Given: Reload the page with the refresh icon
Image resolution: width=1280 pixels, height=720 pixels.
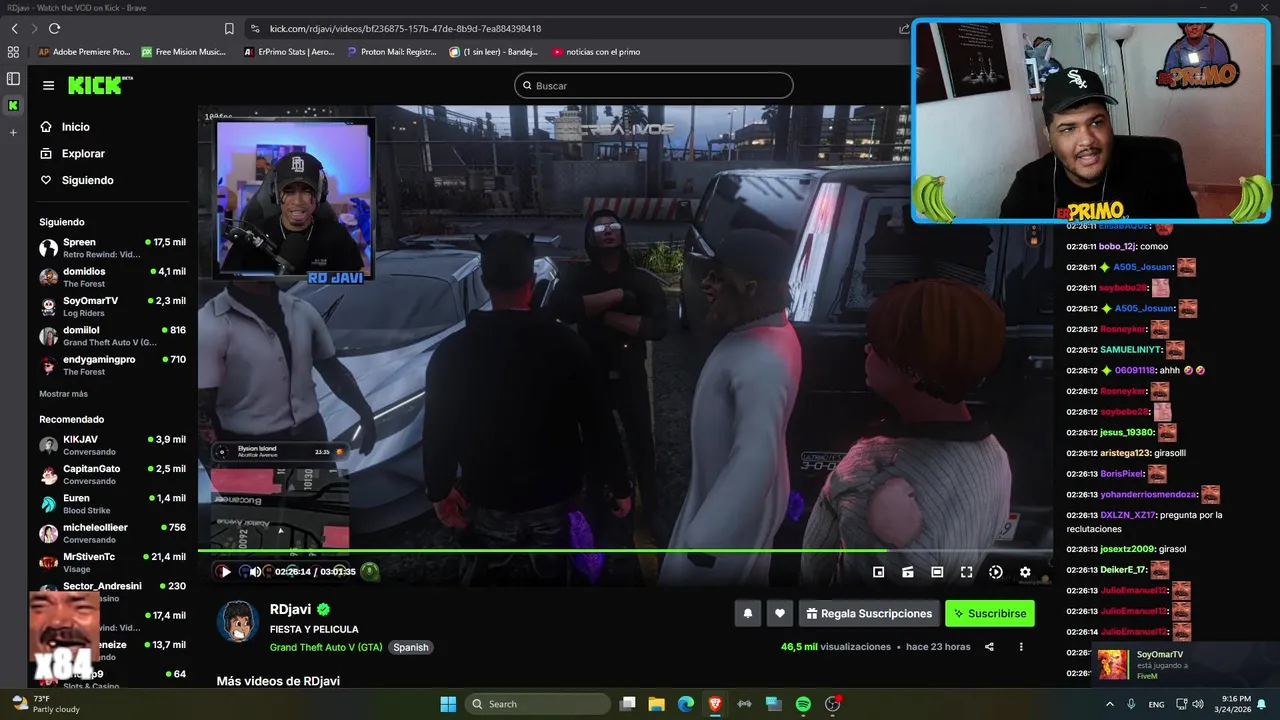Looking at the screenshot, I should [54, 29].
